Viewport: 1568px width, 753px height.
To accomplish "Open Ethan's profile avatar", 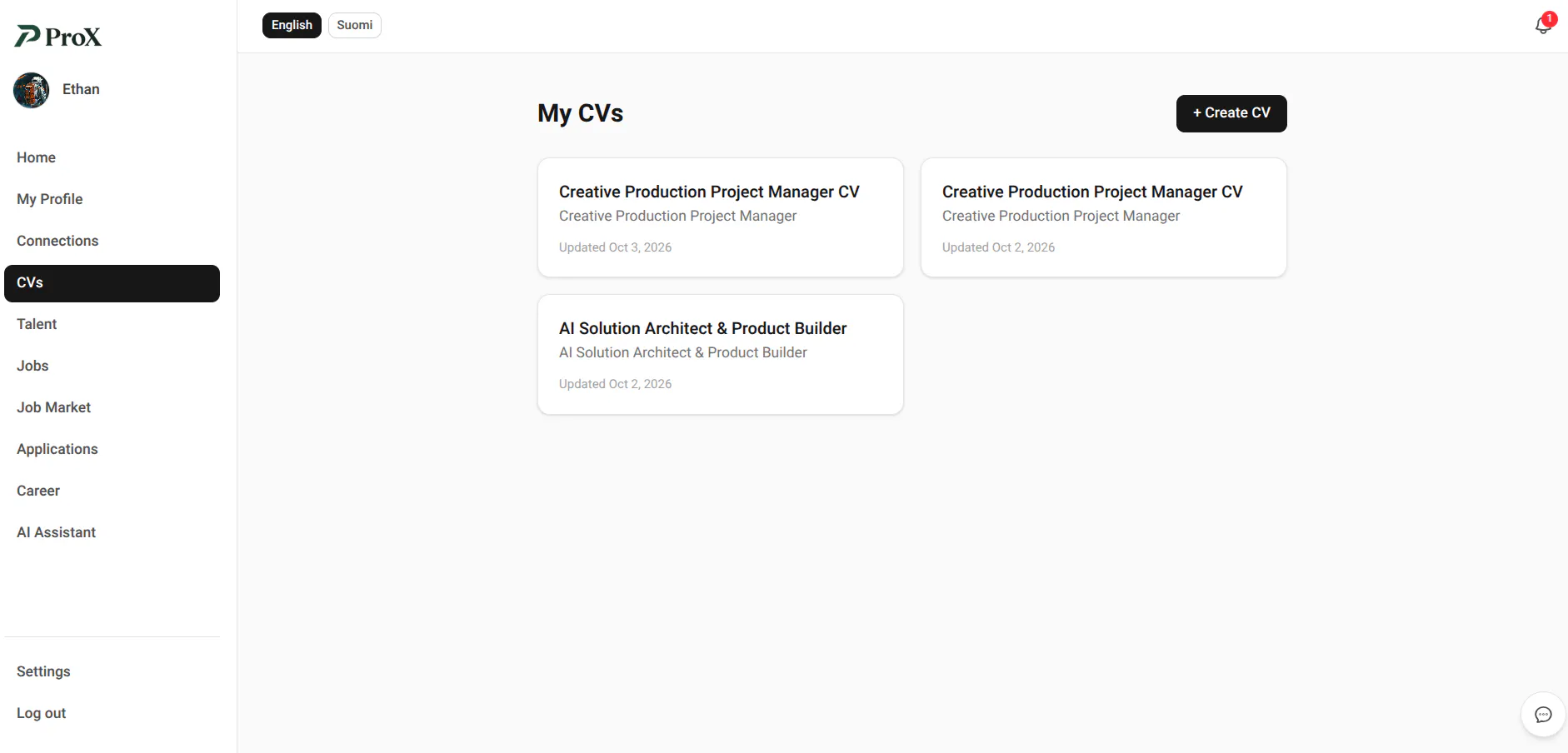I will point(32,90).
